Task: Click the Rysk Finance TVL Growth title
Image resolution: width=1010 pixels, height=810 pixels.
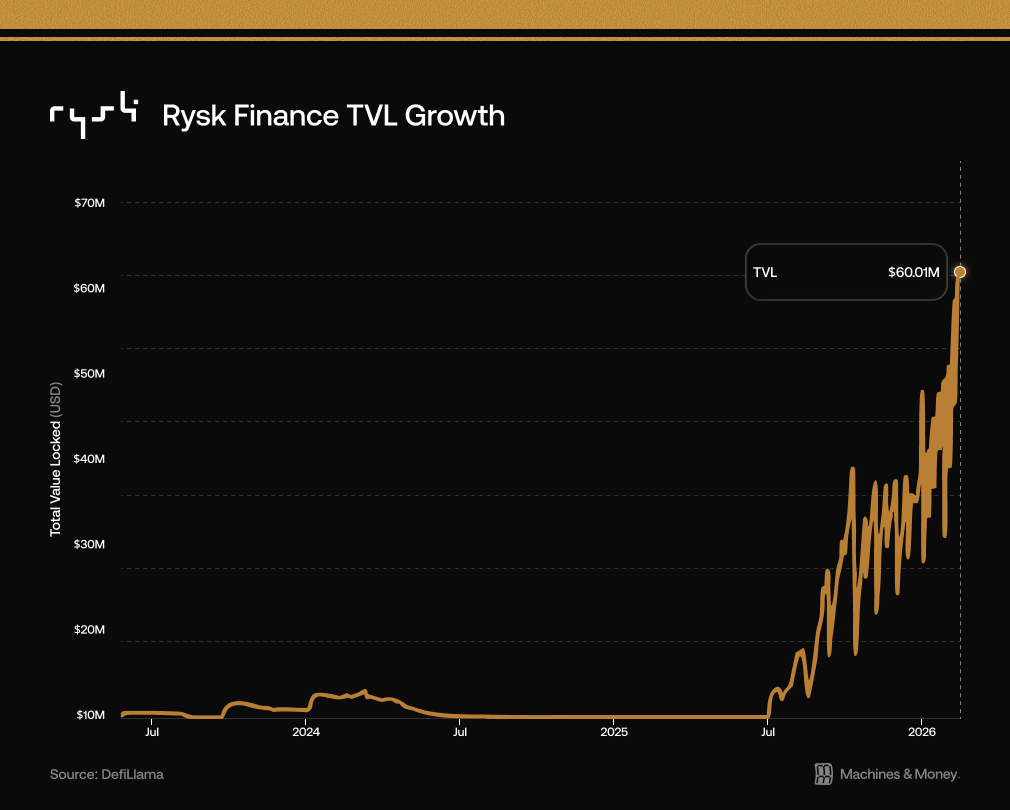Action: click(x=333, y=116)
